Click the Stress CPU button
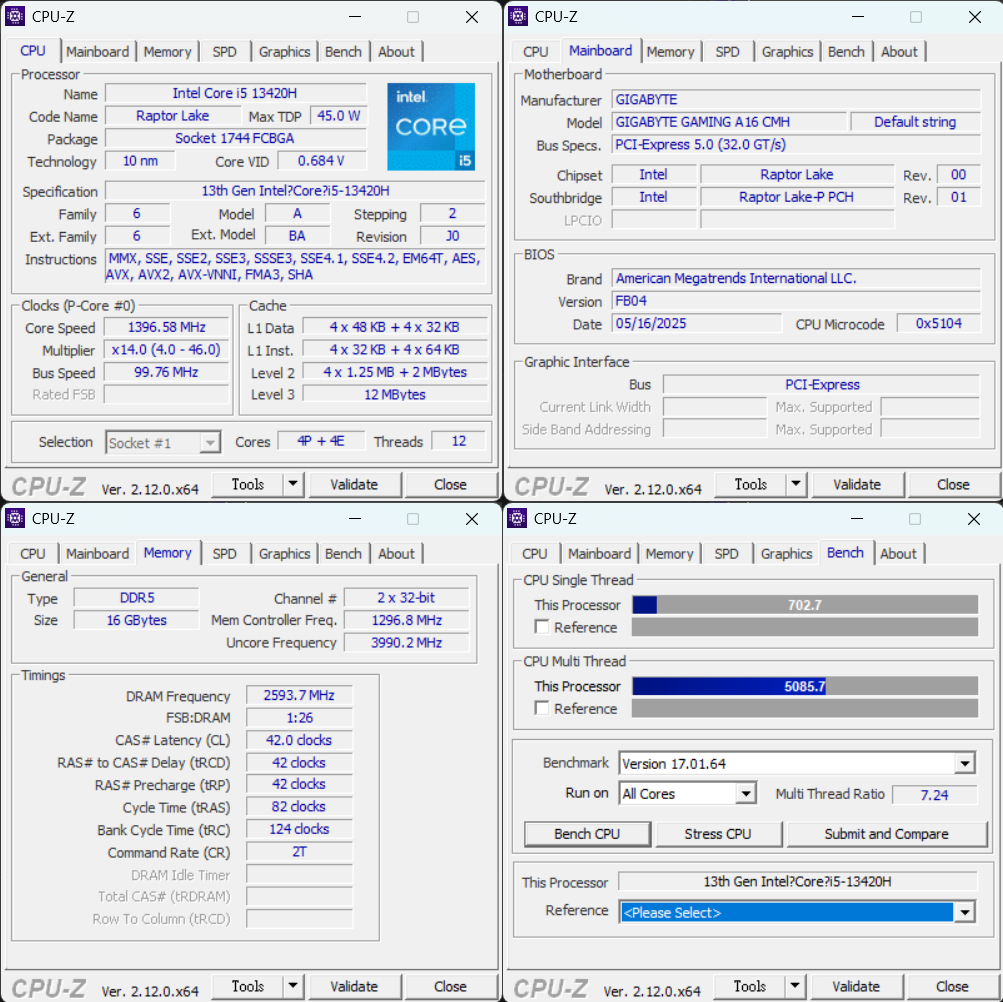Viewport: 1003px width, 1002px height. [x=718, y=834]
